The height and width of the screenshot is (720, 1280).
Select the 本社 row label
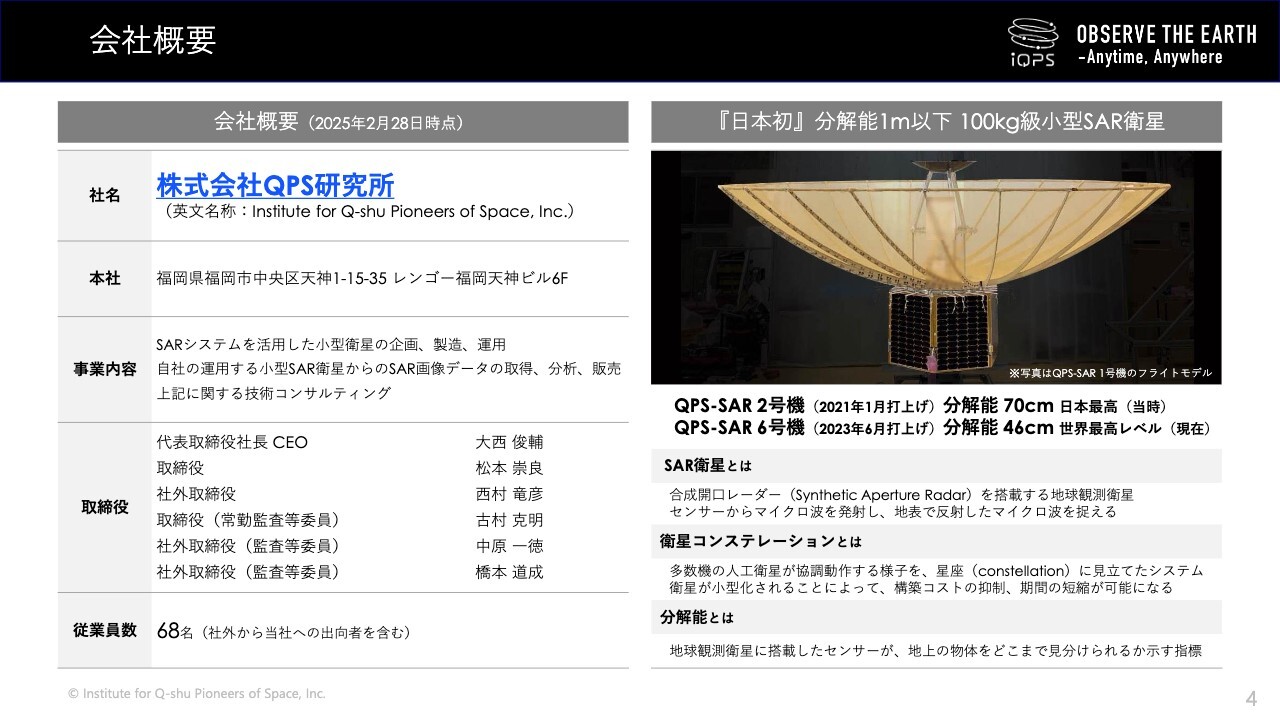point(105,279)
